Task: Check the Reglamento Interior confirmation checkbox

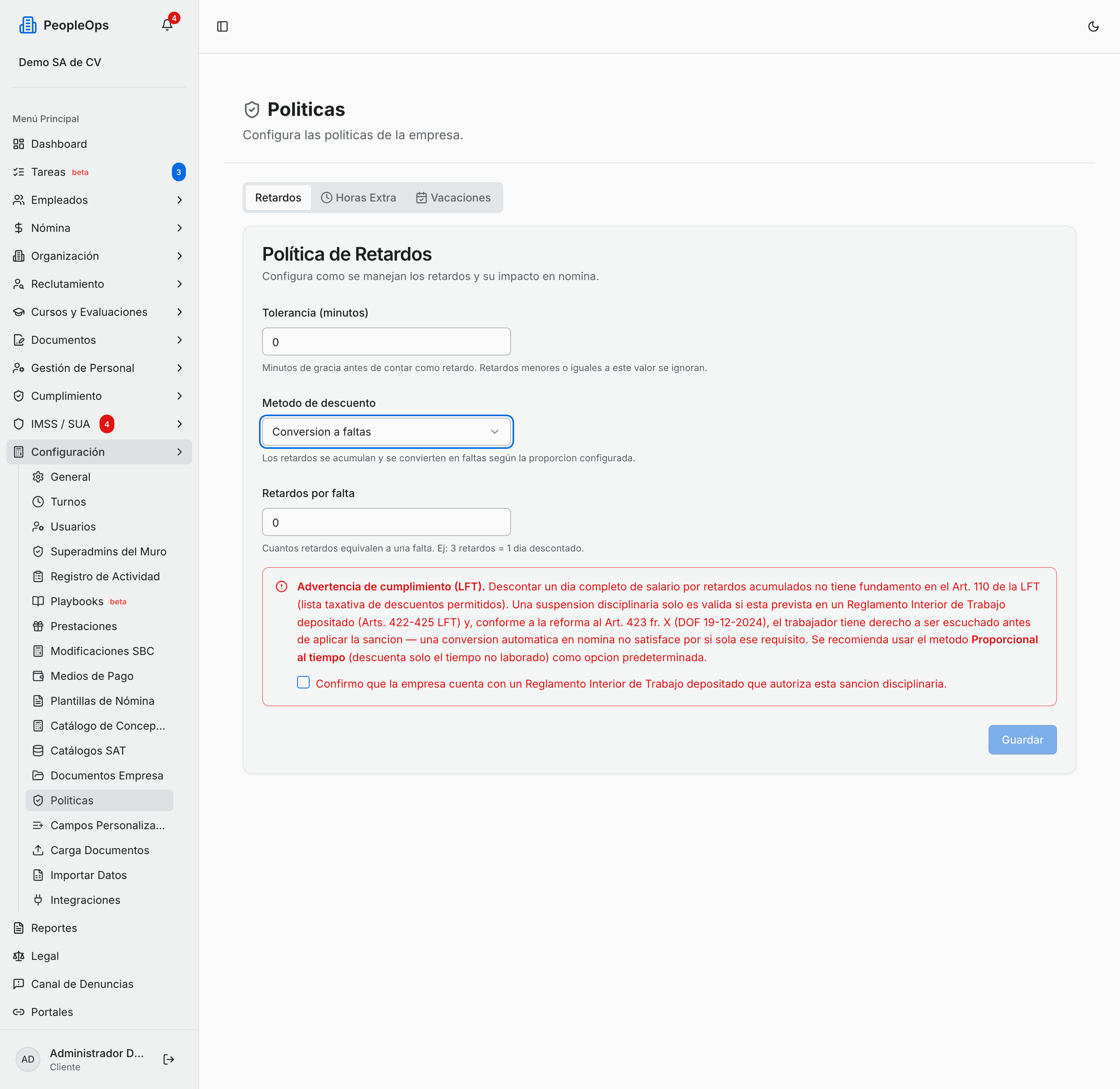Action: (x=303, y=682)
